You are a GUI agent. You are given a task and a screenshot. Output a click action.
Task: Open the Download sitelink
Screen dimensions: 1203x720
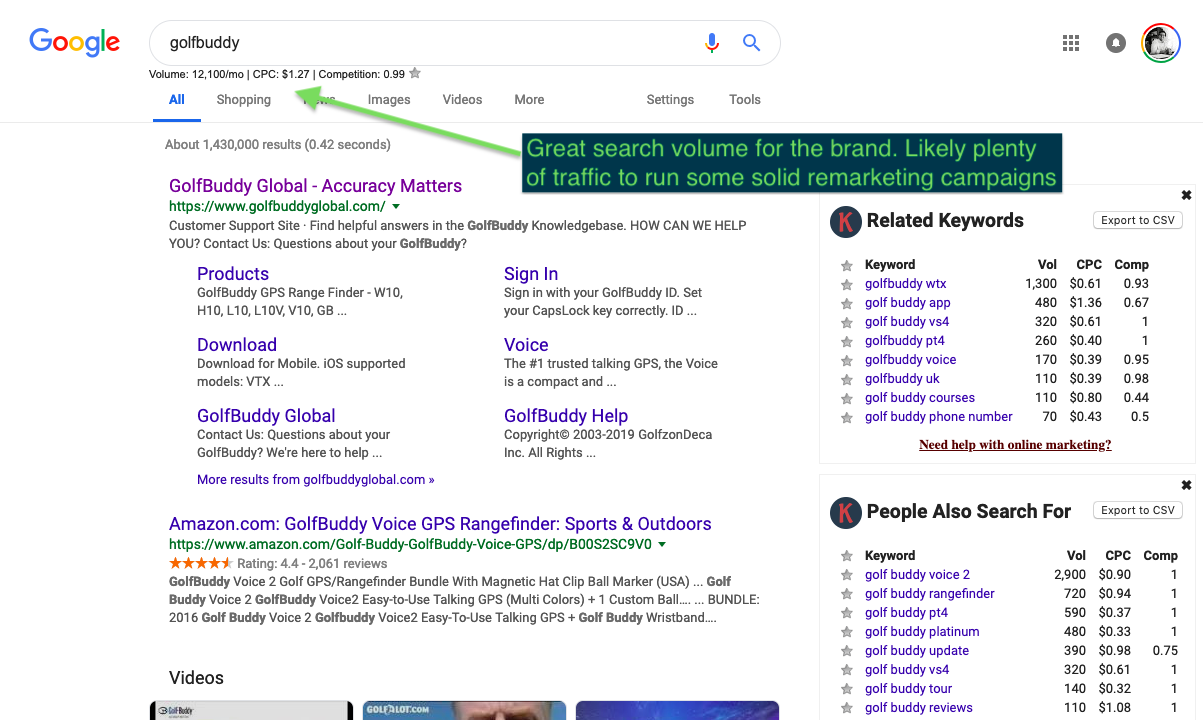[x=237, y=345]
